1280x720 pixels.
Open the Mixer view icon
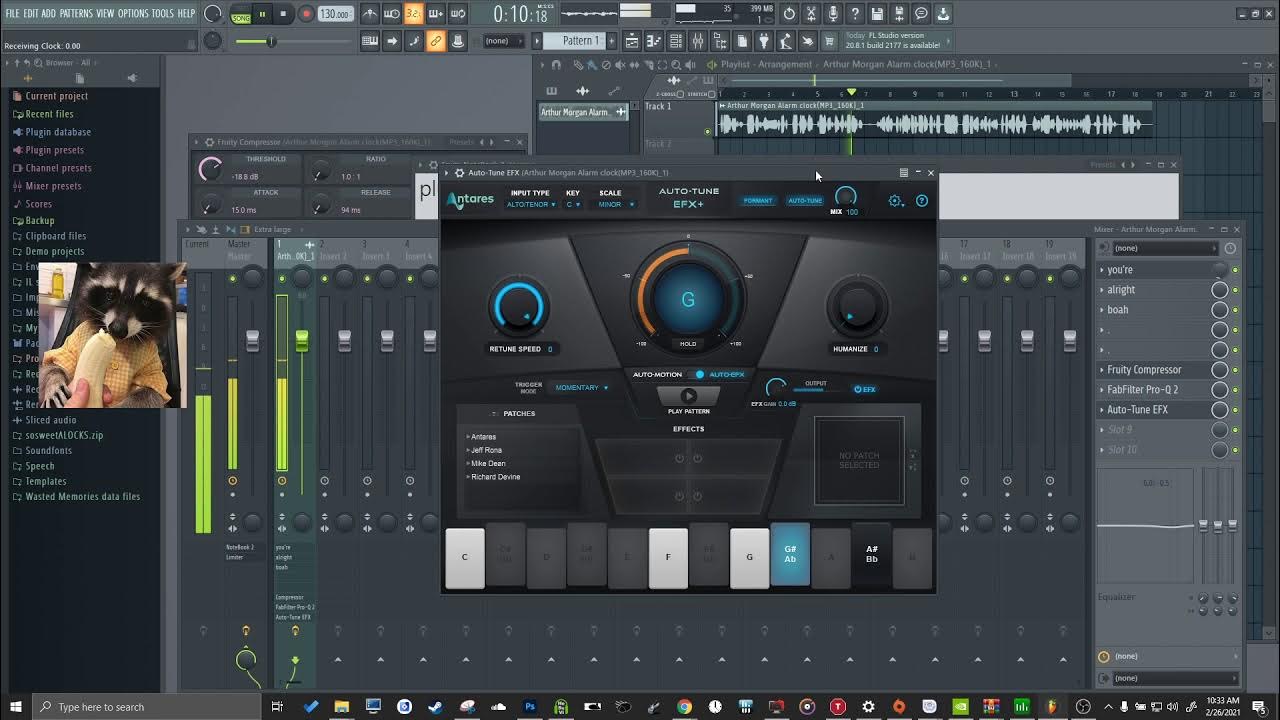tap(698, 41)
